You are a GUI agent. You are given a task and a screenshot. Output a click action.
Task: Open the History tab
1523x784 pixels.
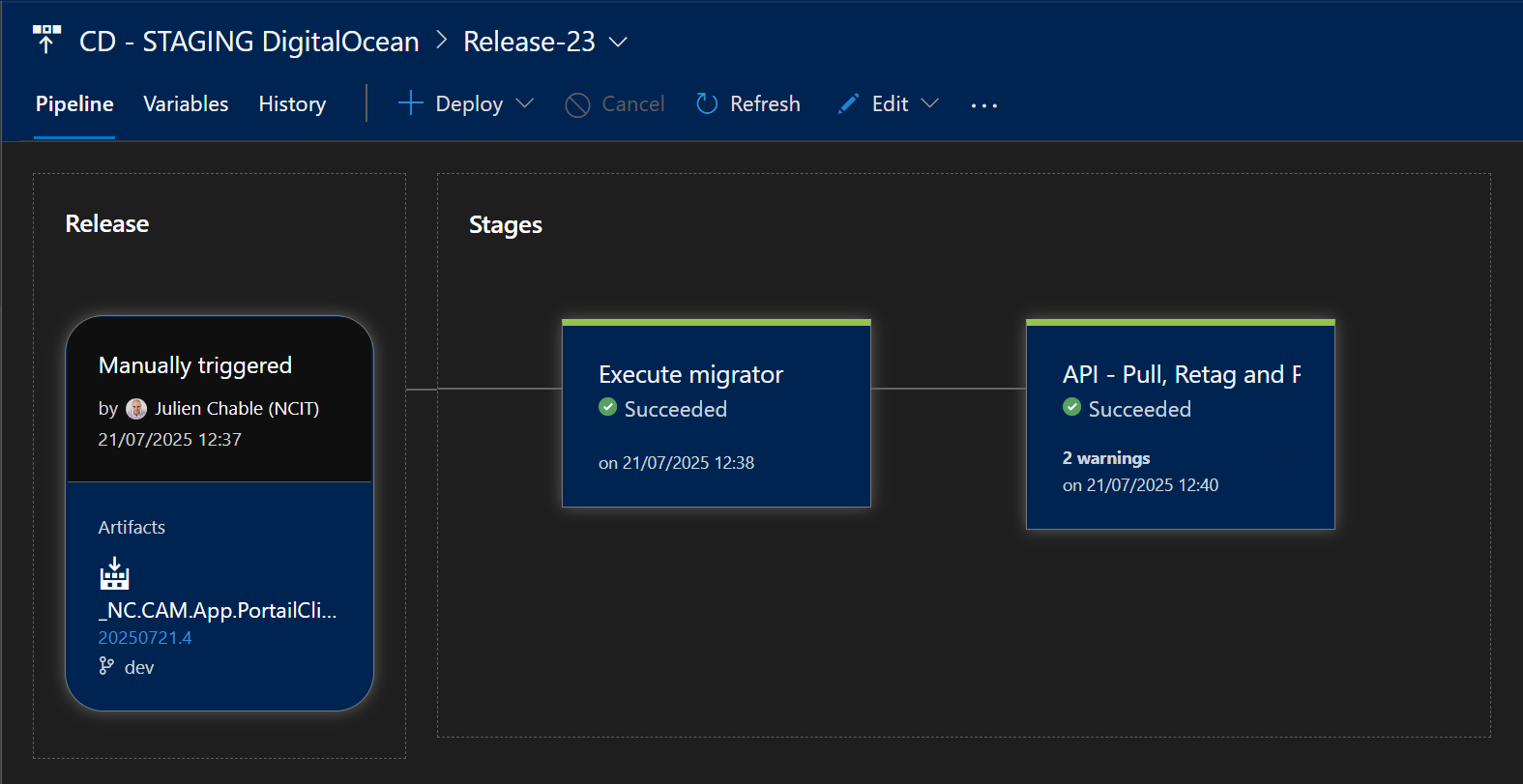tap(292, 103)
